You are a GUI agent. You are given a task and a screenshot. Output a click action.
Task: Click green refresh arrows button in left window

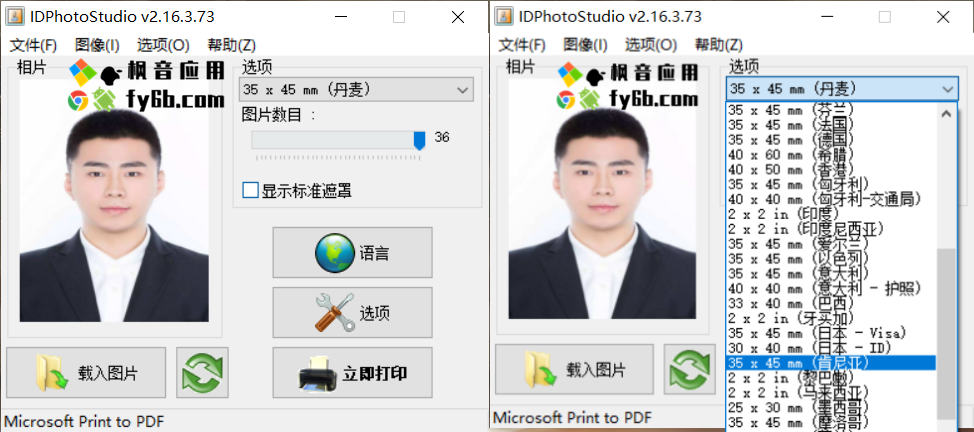coord(202,373)
